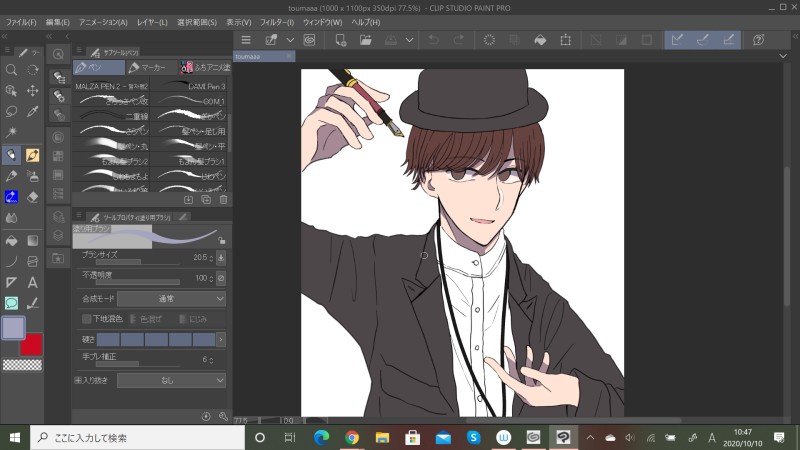Screen dimensions: 800x450
Task: Toggle opacity dynamics button
Action: (221, 278)
